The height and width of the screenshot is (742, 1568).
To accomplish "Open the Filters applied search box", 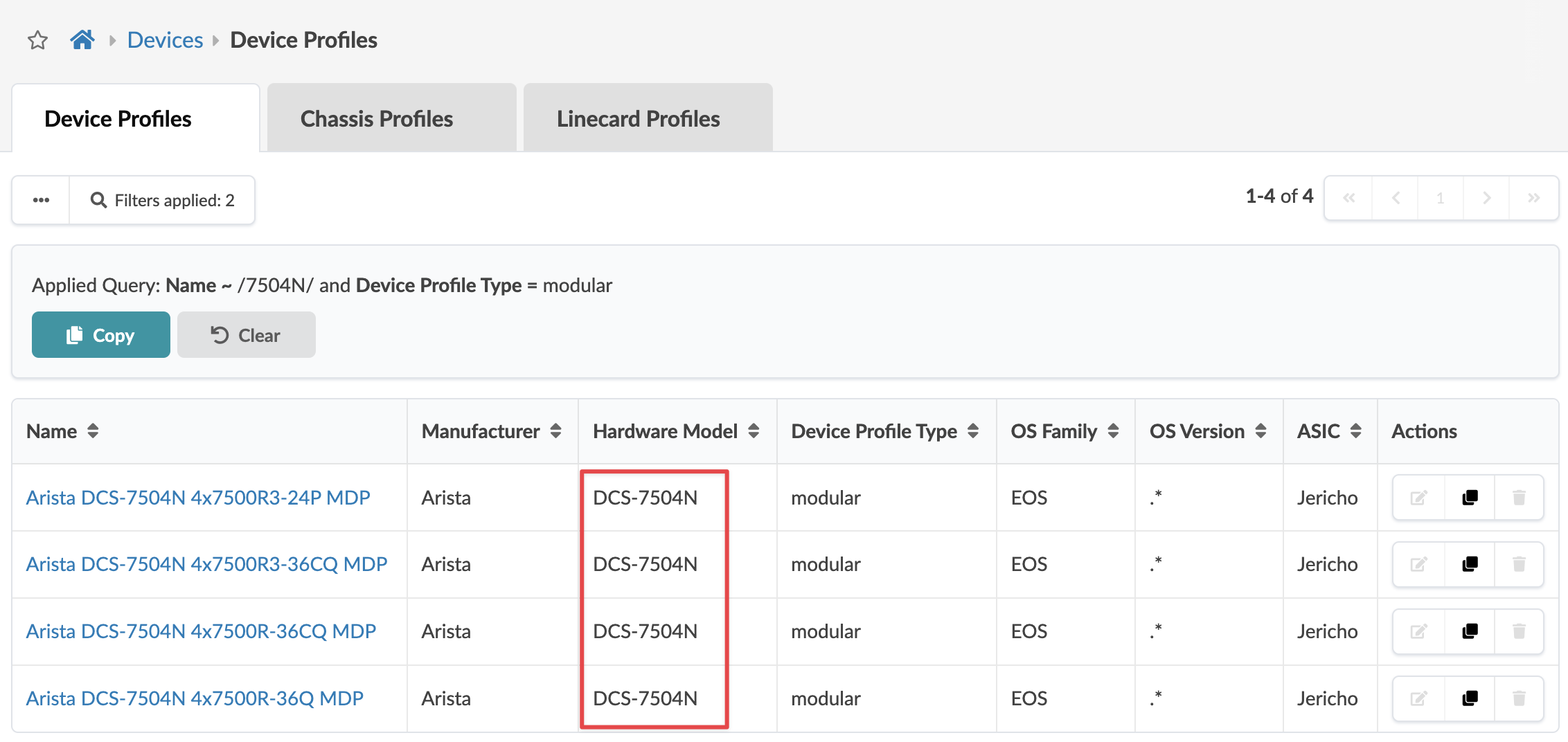I will point(163,200).
